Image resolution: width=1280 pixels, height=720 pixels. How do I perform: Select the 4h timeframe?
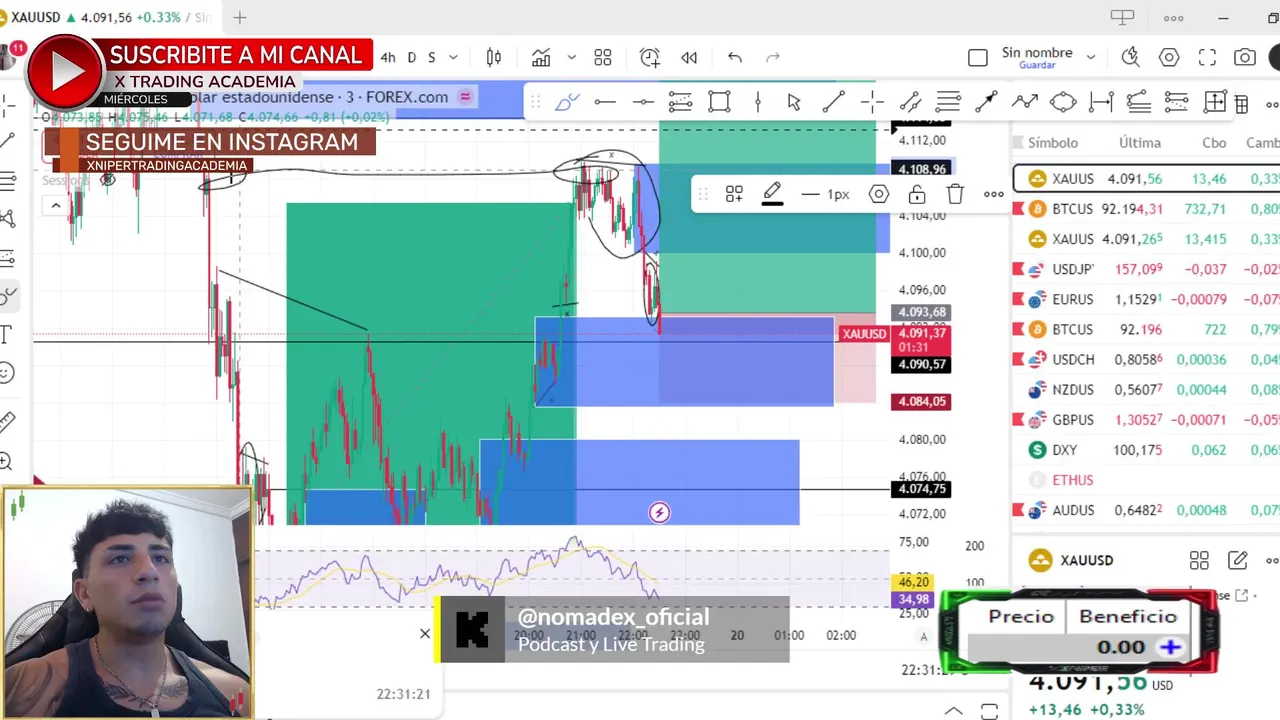click(388, 58)
